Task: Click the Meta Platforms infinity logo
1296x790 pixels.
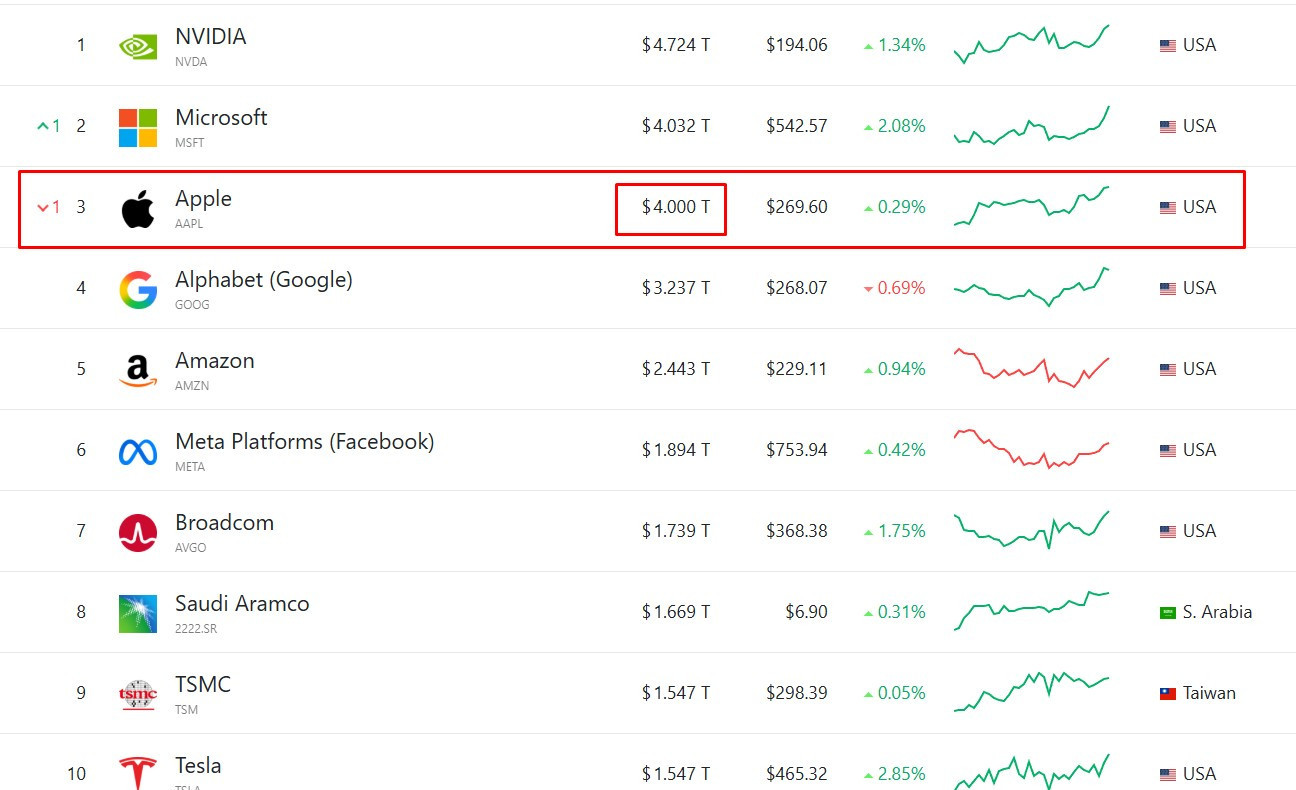Action: [138, 452]
